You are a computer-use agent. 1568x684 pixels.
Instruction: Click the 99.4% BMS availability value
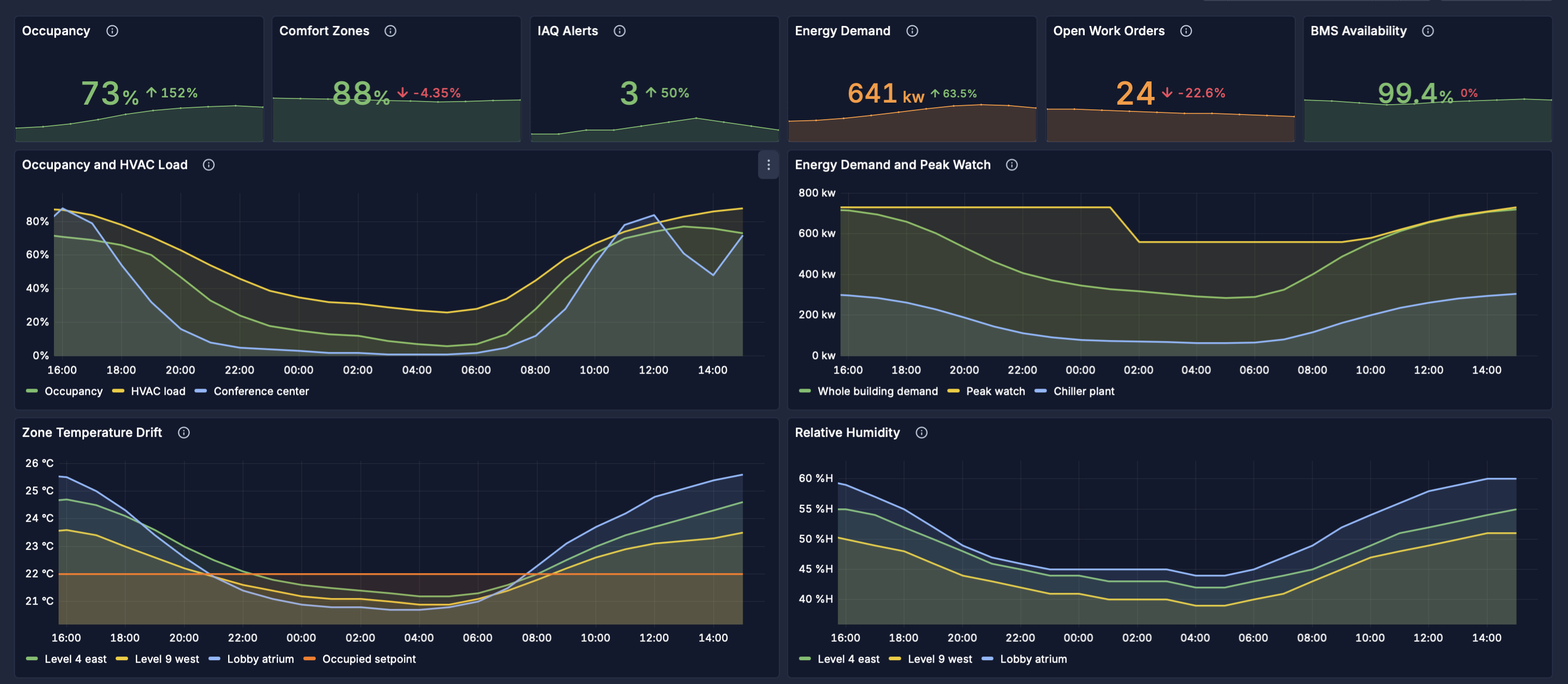click(1415, 94)
